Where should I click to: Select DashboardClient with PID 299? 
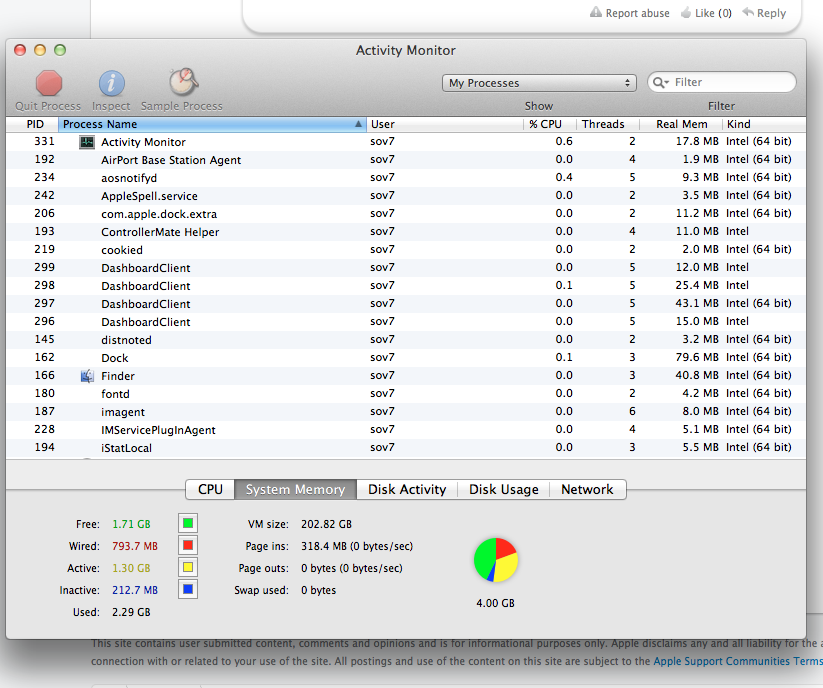tap(406, 268)
